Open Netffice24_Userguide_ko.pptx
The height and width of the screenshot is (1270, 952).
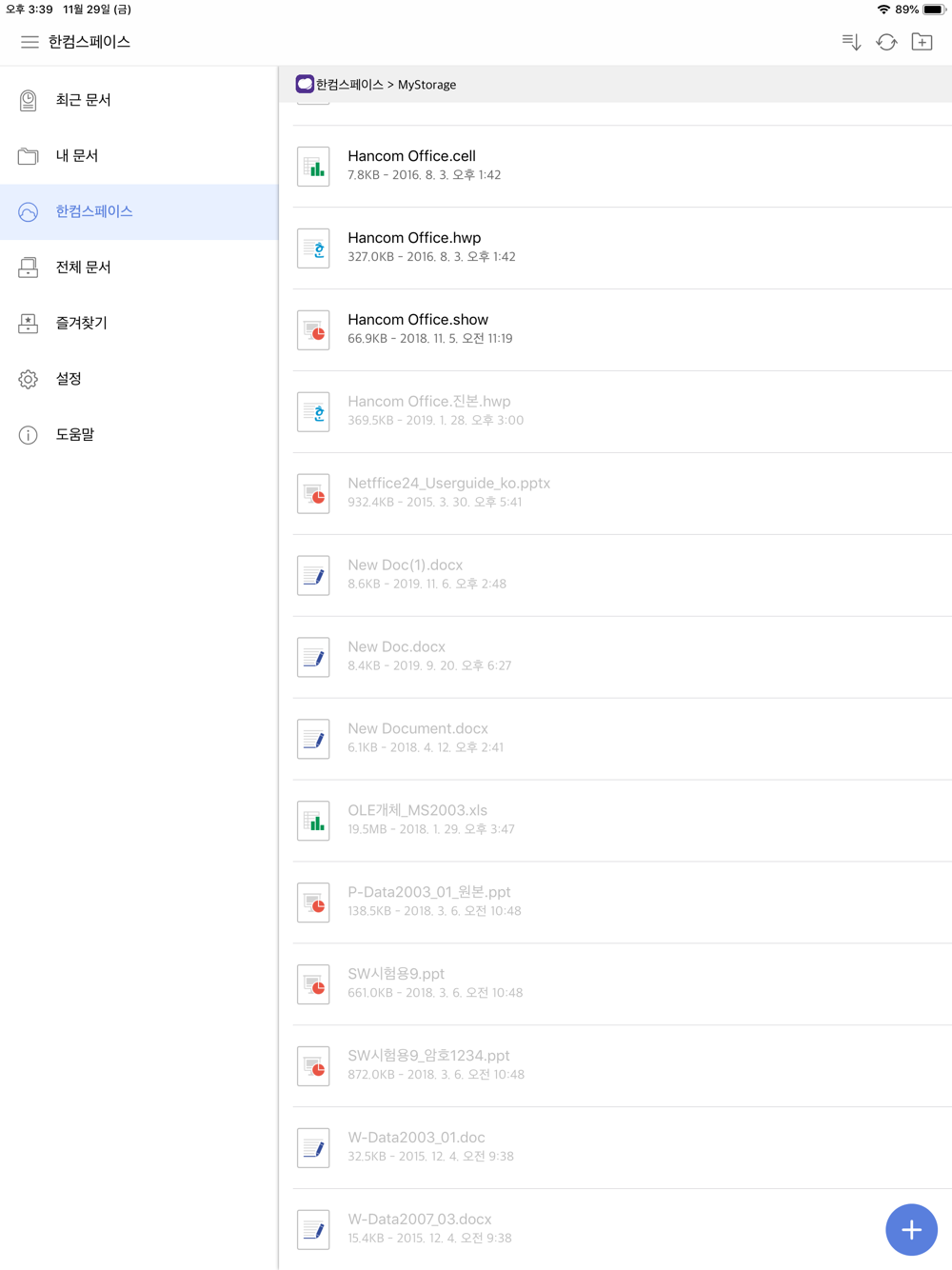623,494
